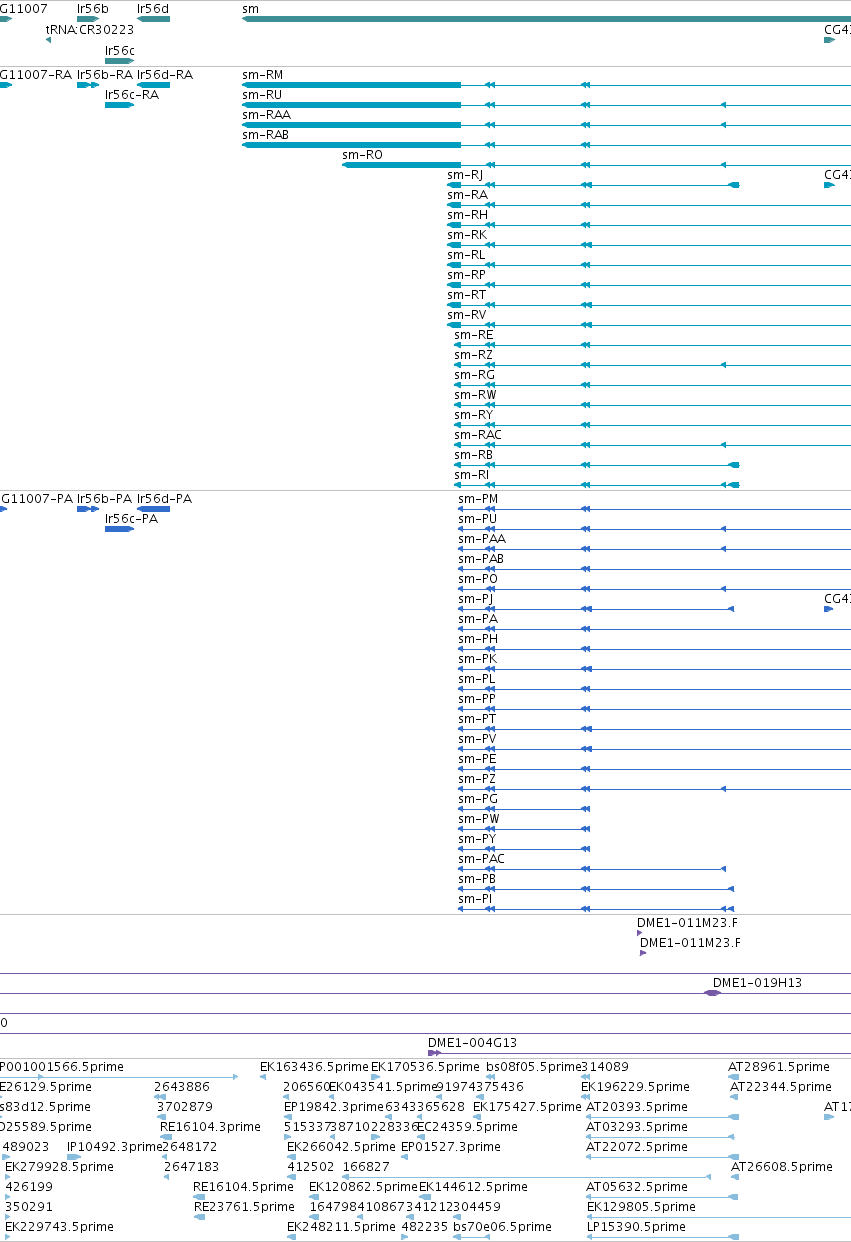Select the sm-RM transcript label

262,75
